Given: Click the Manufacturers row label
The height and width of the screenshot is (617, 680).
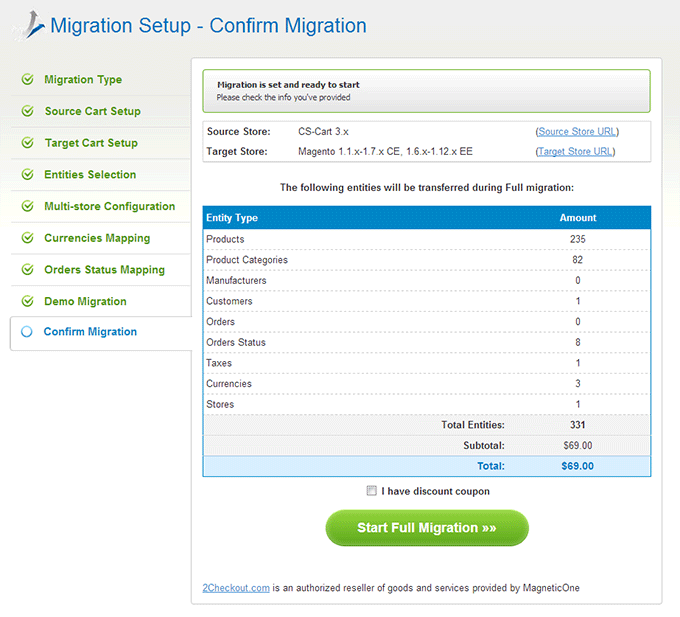Looking at the screenshot, I should click(236, 281).
